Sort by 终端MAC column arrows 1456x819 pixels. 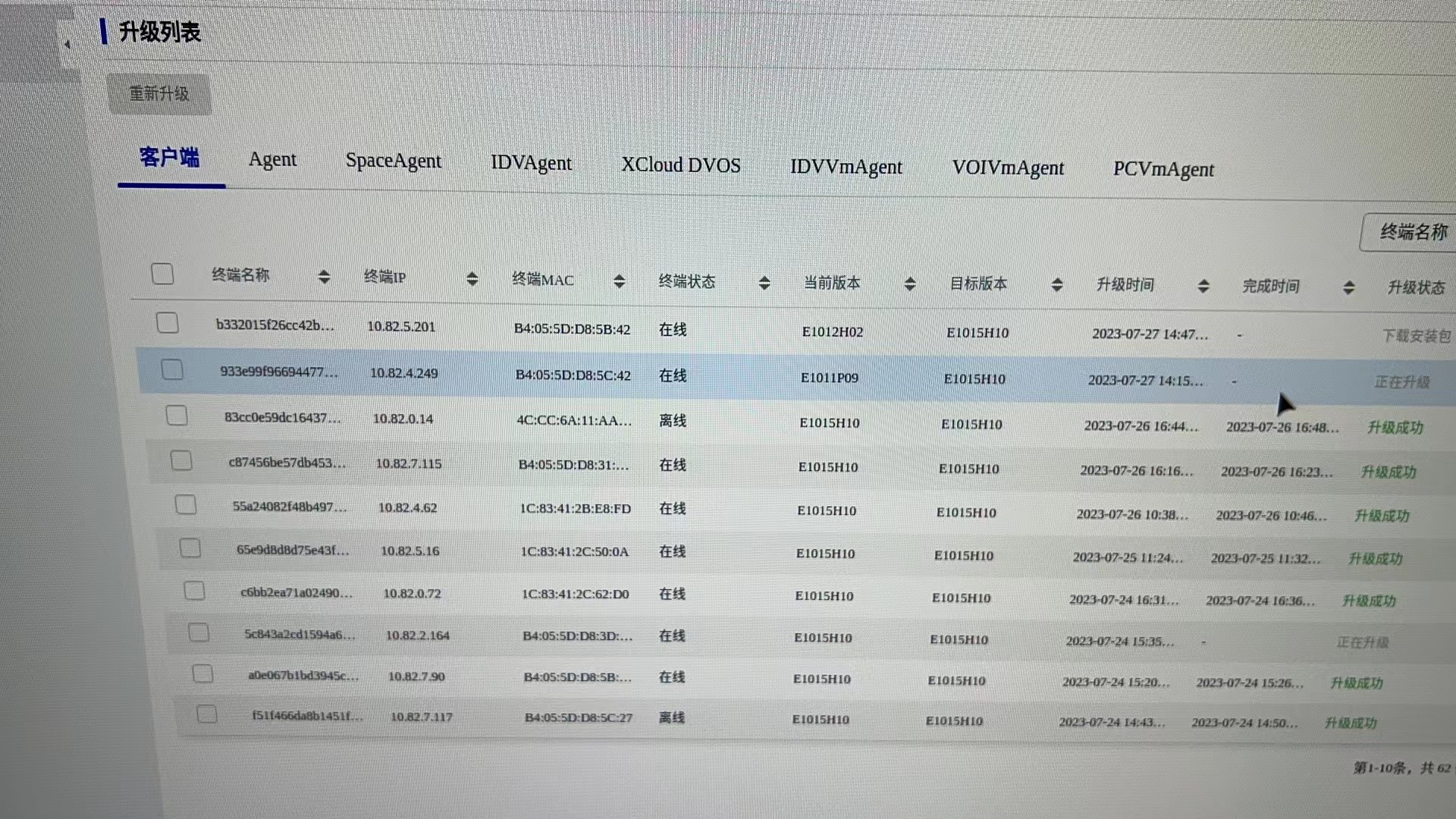(619, 281)
